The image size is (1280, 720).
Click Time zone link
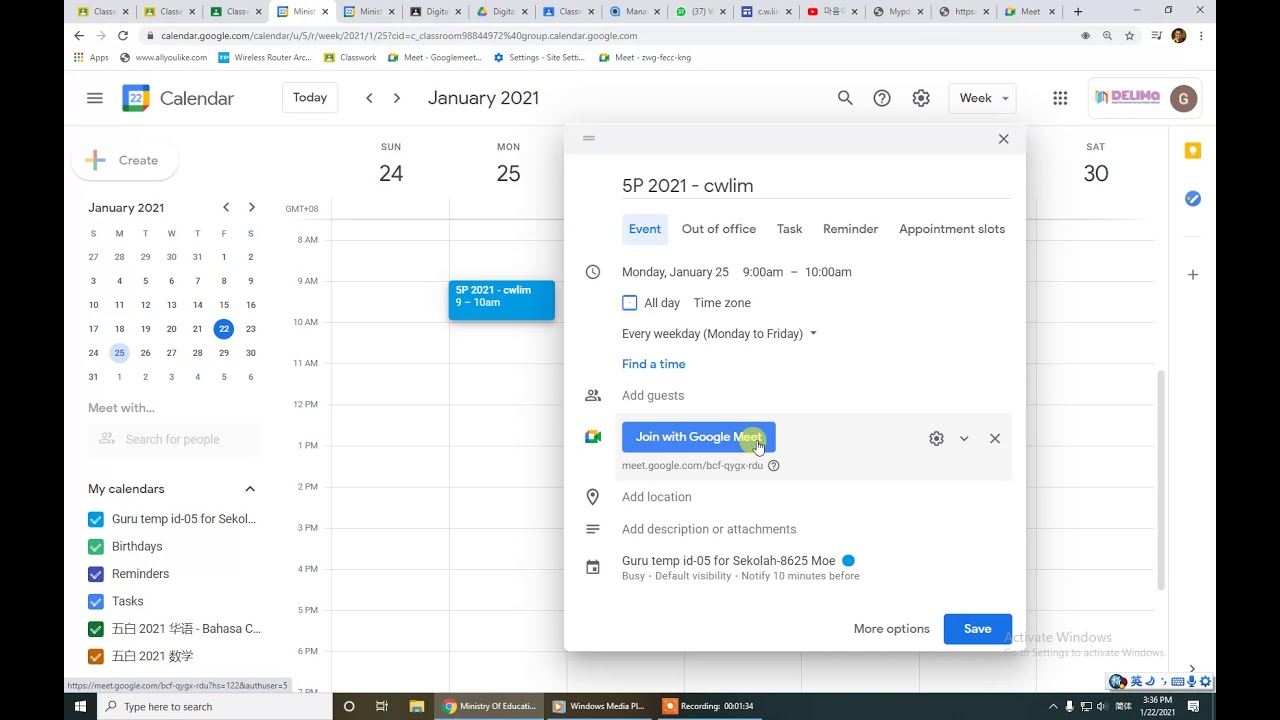click(722, 303)
